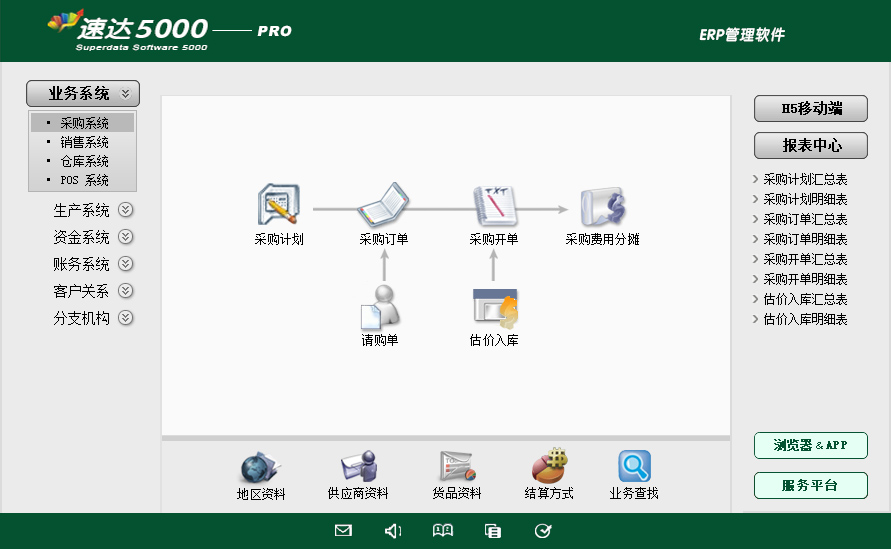
Task: Select POS 系统 in the sidebar
Action: click(x=83, y=180)
